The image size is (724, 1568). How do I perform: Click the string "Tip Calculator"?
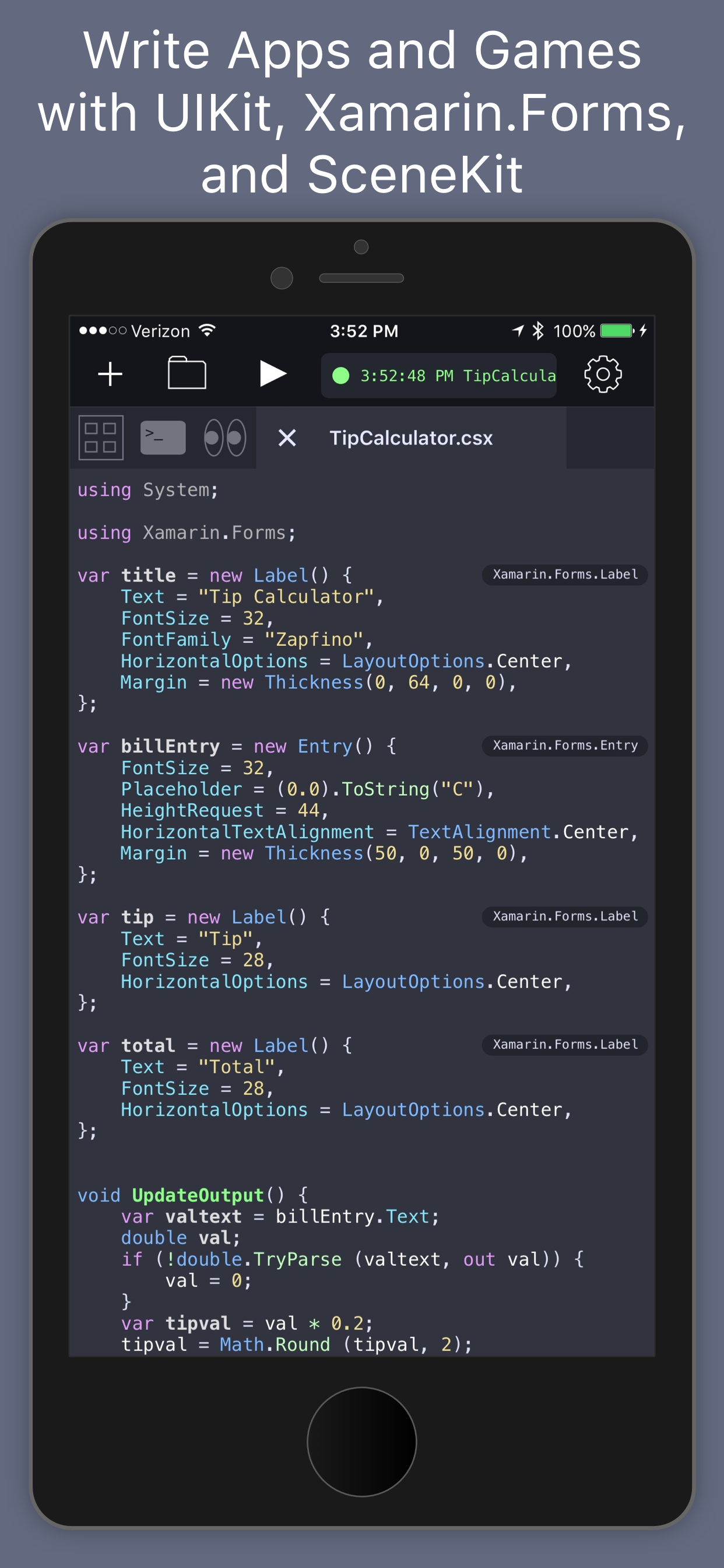click(286, 597)
